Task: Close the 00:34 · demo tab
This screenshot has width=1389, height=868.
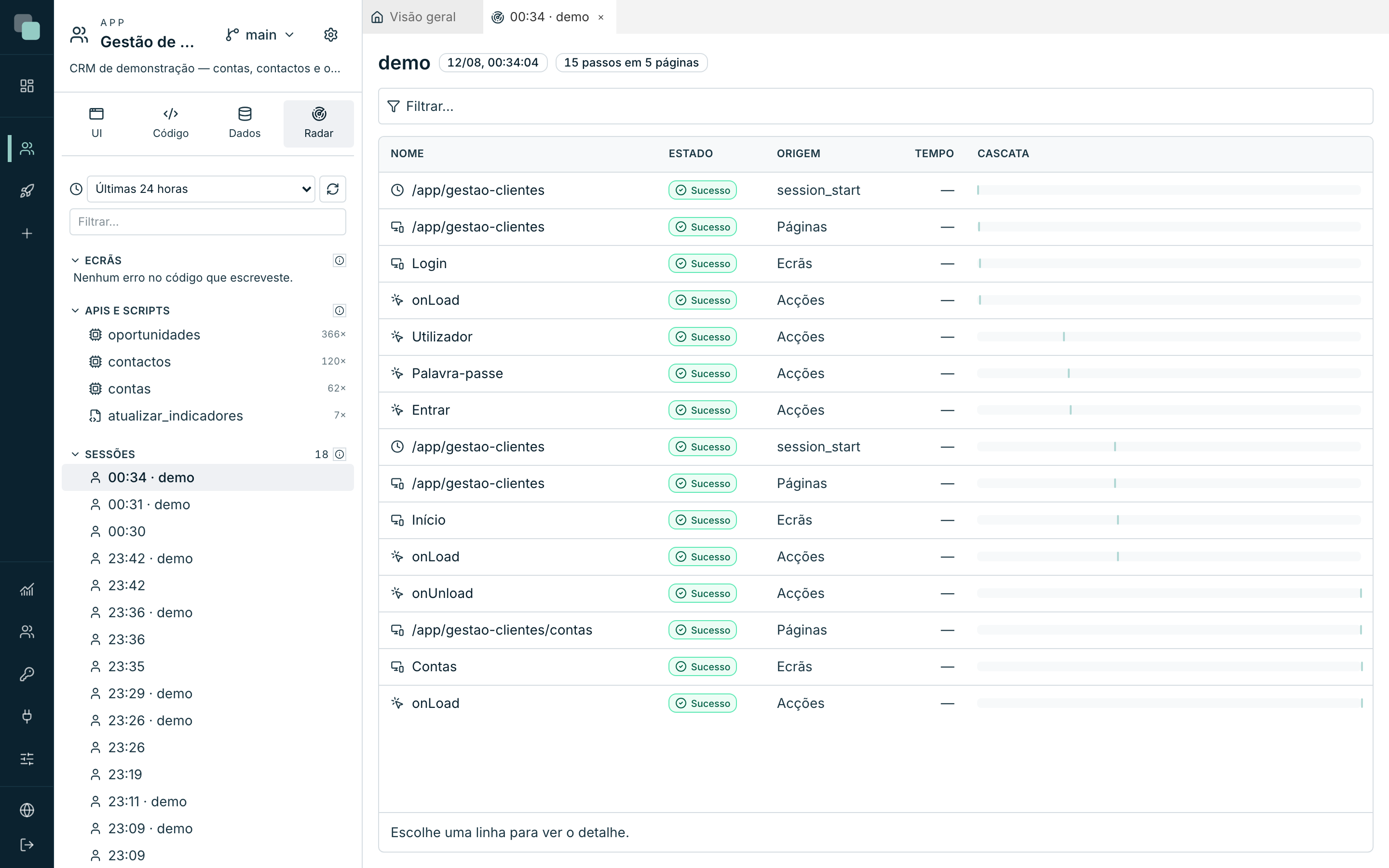Action: point(601,18)
